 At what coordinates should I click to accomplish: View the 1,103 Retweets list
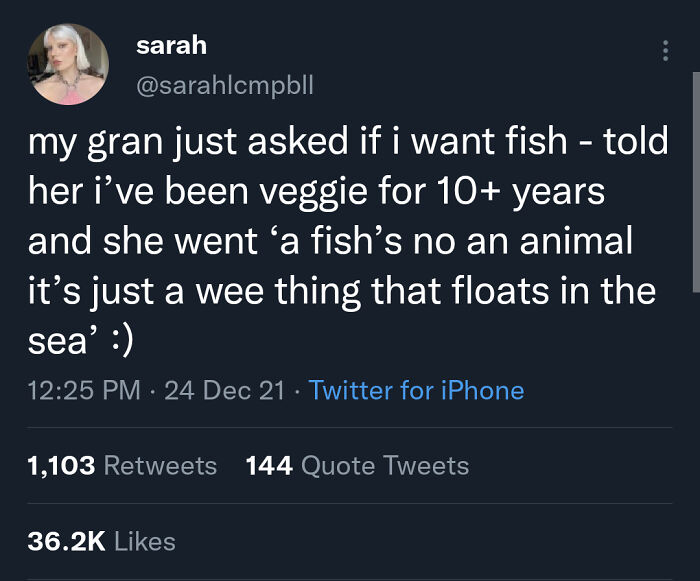123,466
